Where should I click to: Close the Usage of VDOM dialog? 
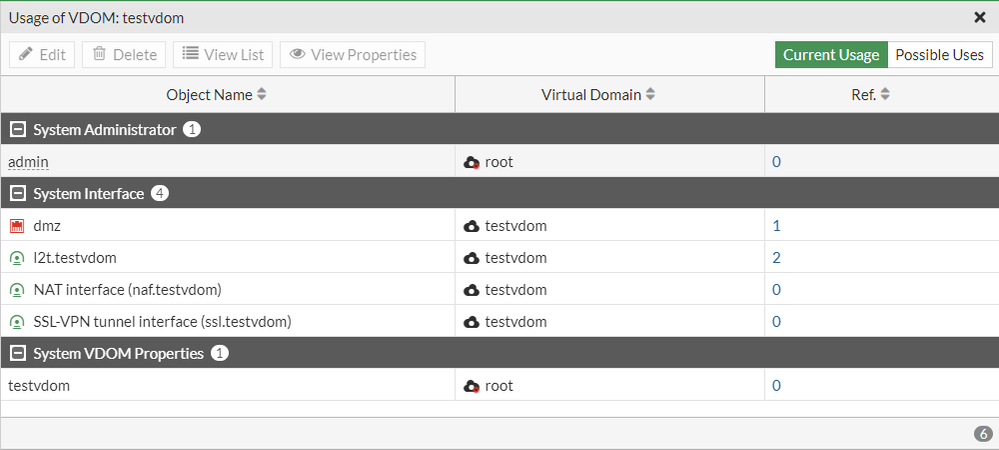(980, 17)
